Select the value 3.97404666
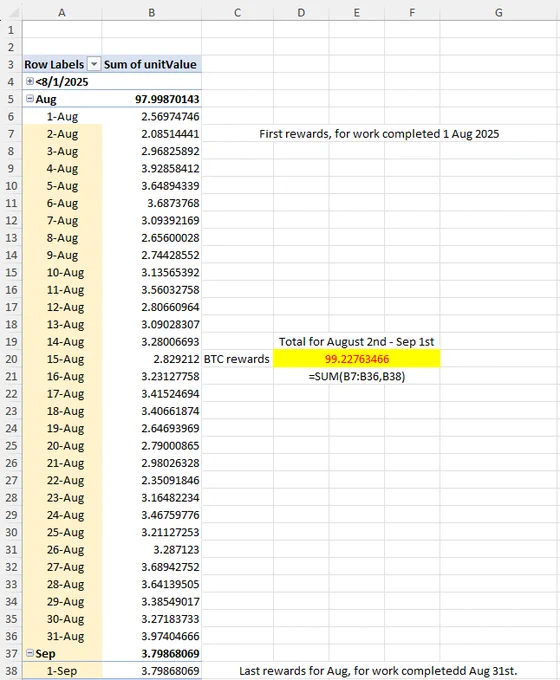This screenshot has width=560, height=680. [x=170, y=636]
